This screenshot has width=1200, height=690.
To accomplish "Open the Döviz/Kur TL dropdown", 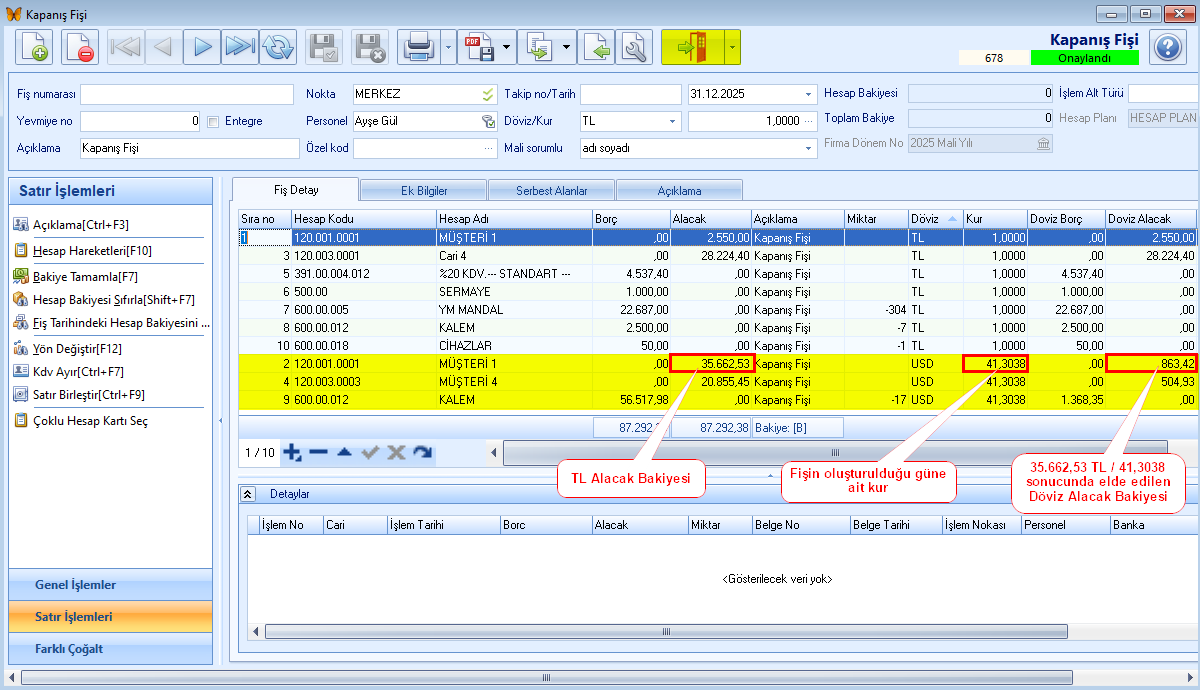I will coord(672,121).
